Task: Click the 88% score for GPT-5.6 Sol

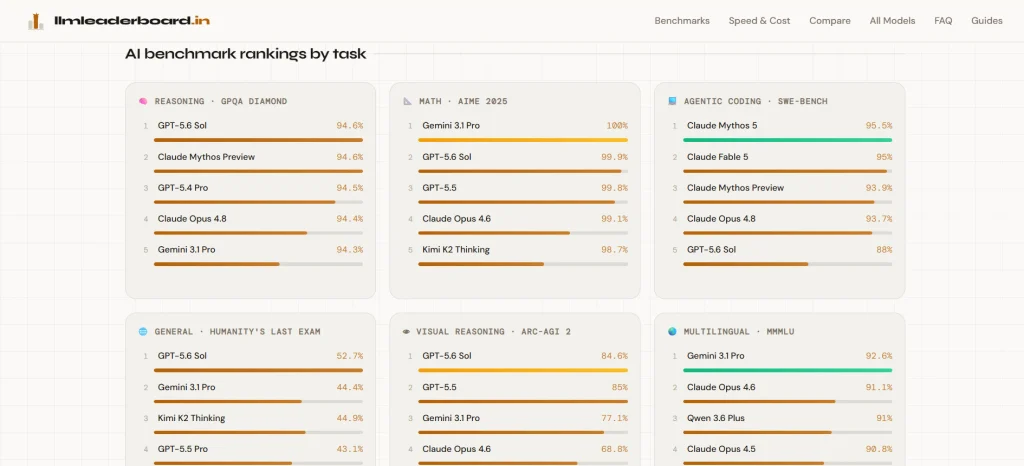Action: click(884, 249)
